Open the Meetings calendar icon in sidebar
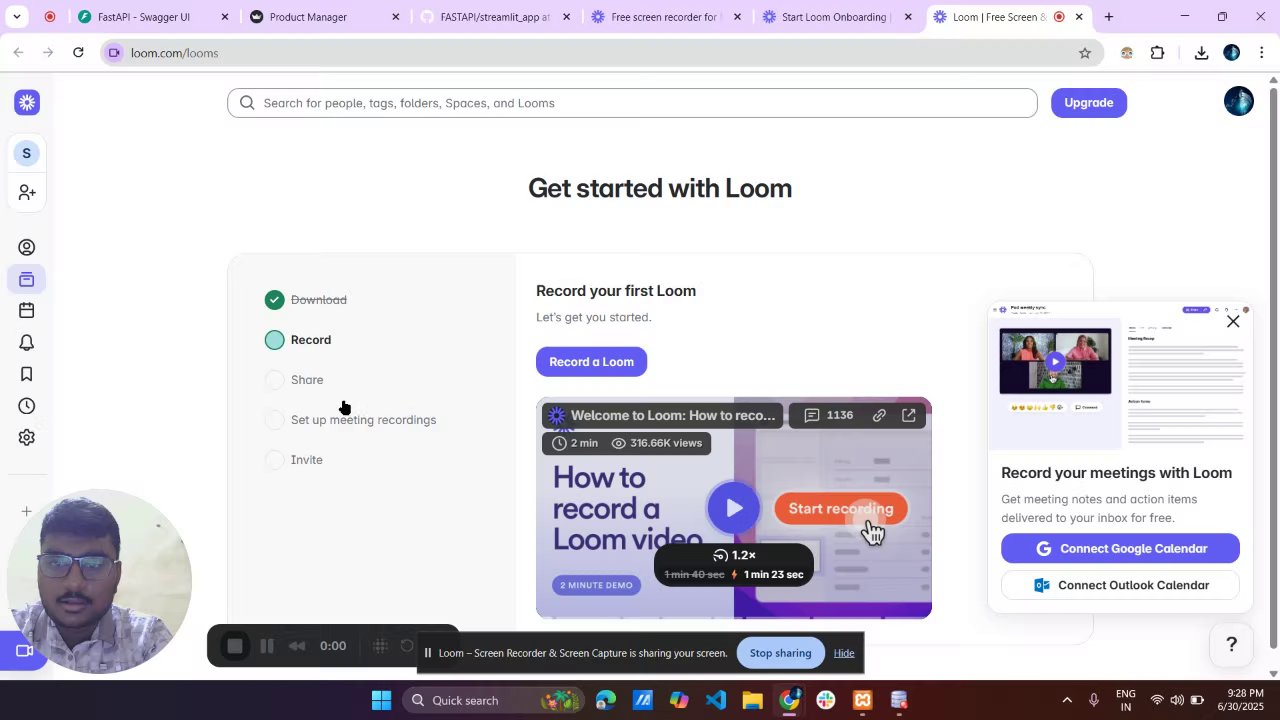This screenshot has height=720, width=1280. 27,311
